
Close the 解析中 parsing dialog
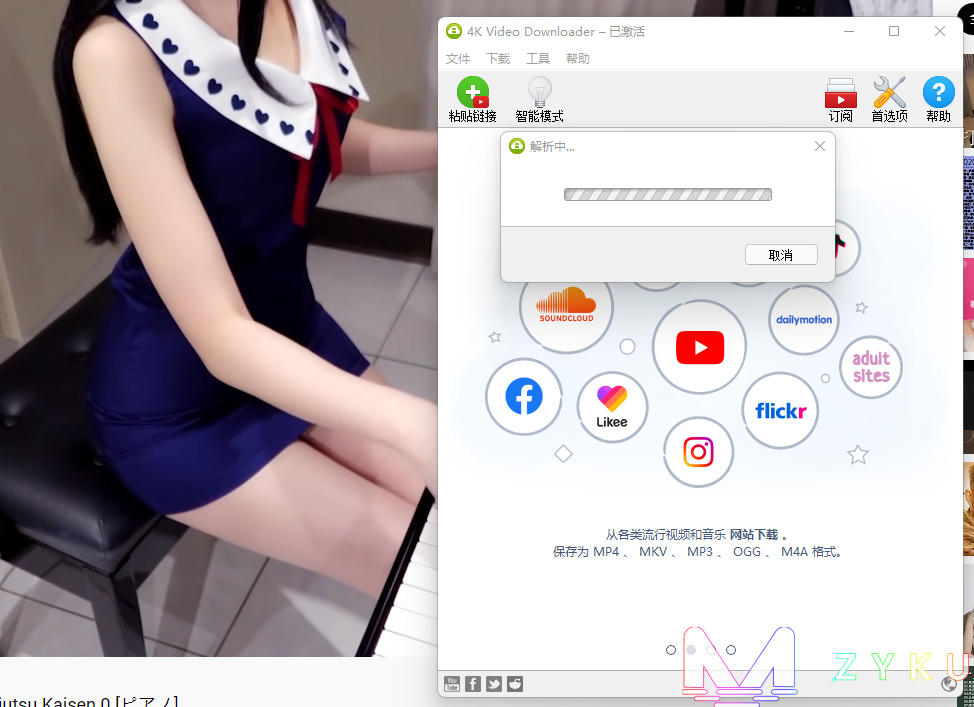pyautogui.click(x=820, y=146)
